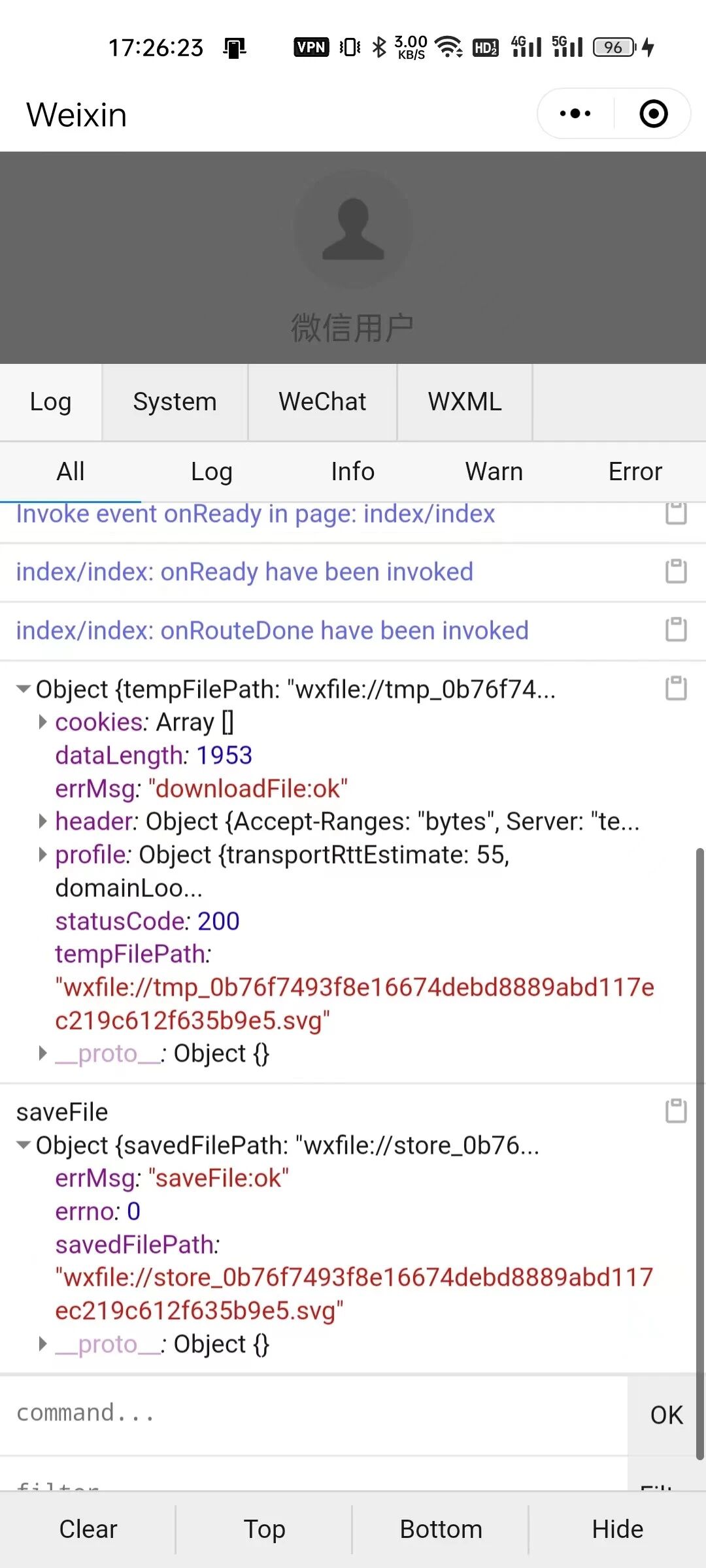
Task: Click the log panel vertical scrollbar
Action: pyautogui.click(x=699, y=1153)
